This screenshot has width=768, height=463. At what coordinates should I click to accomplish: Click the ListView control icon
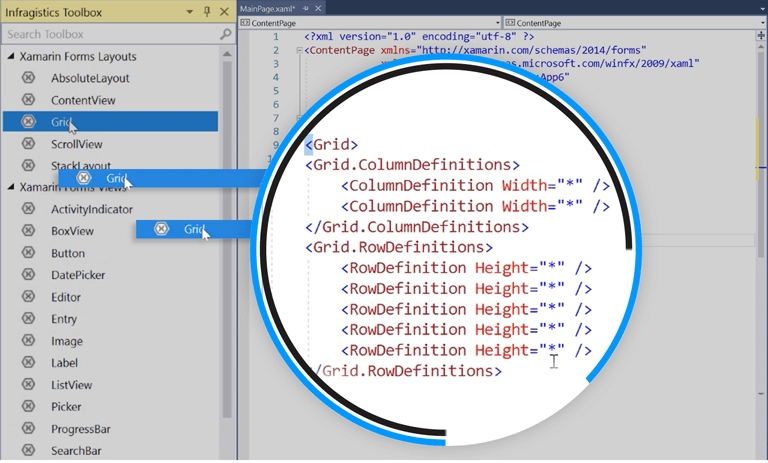(28, 385)
